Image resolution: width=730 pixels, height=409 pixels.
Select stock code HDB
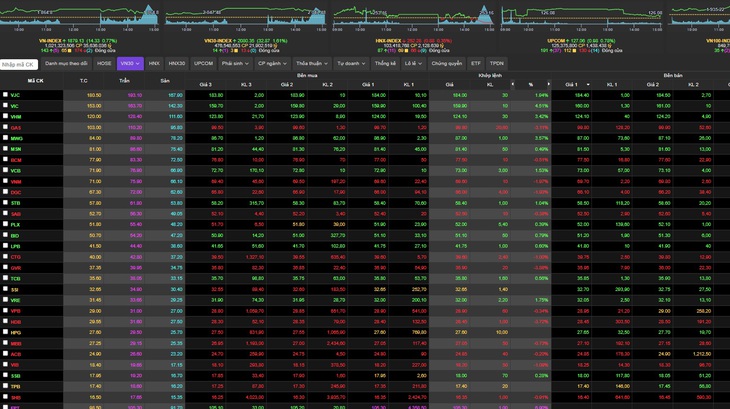point(16,322)
